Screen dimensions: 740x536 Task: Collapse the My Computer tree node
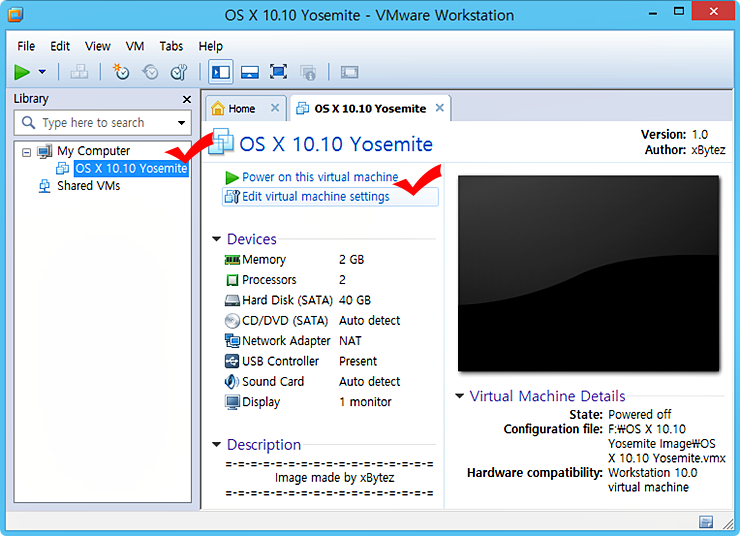click(27, 152)
